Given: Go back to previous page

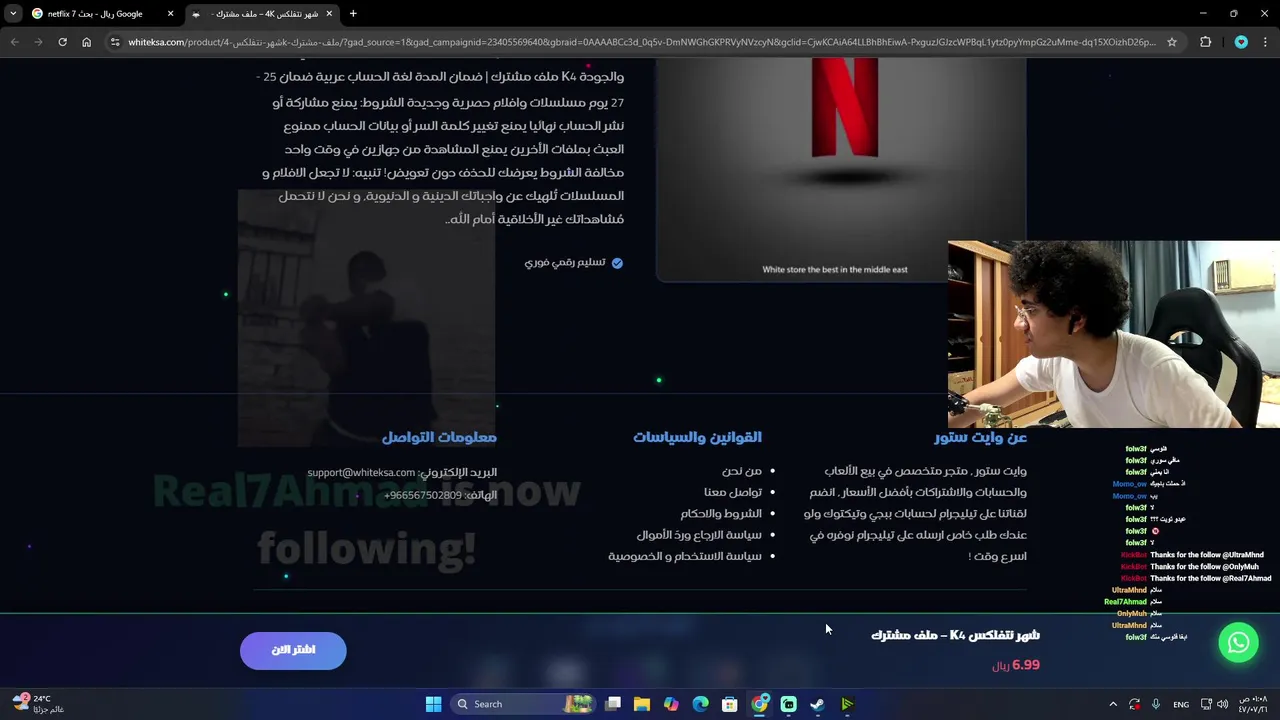Looking at the screenshot, I should point(14,42).
